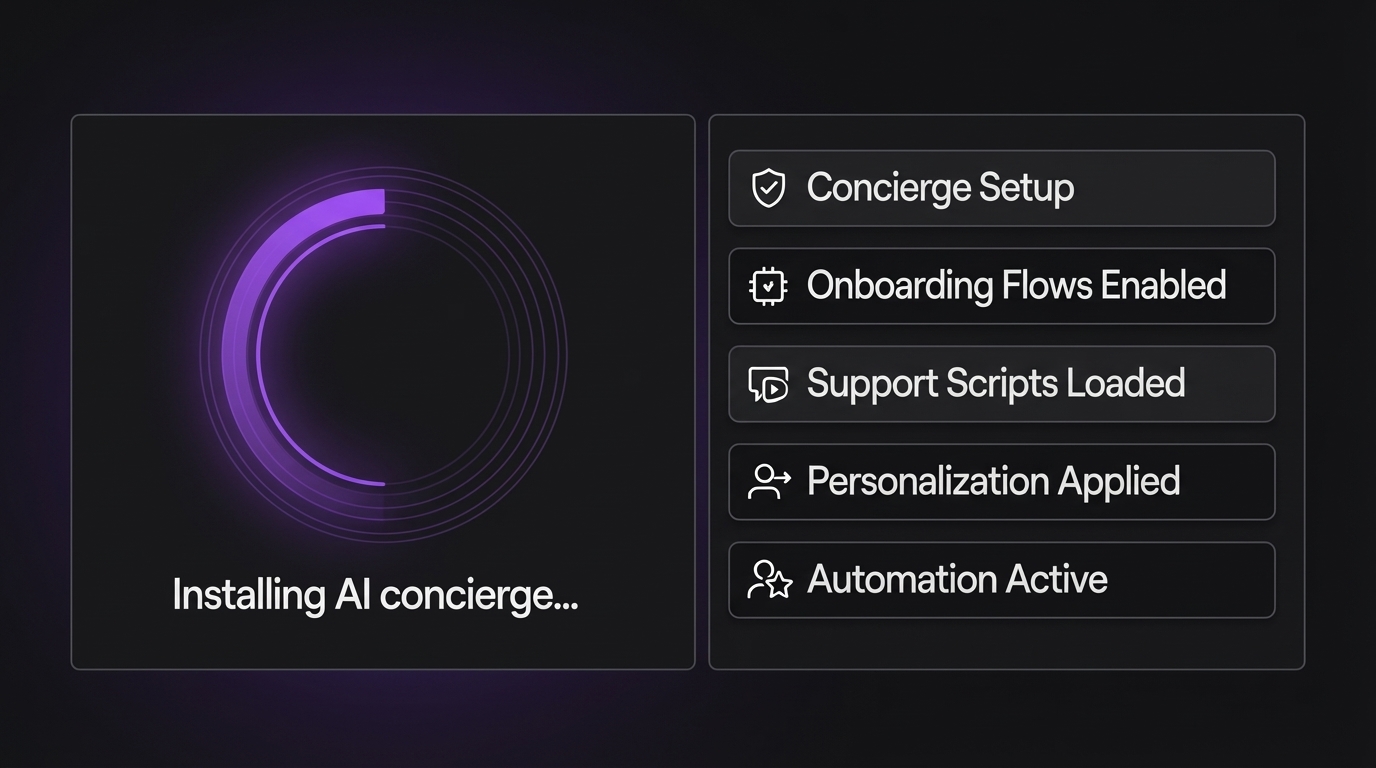This screenshot has height=768, width=1376.
Task: Choose the "Personalization Applied" label text
Action: (993, 482)
